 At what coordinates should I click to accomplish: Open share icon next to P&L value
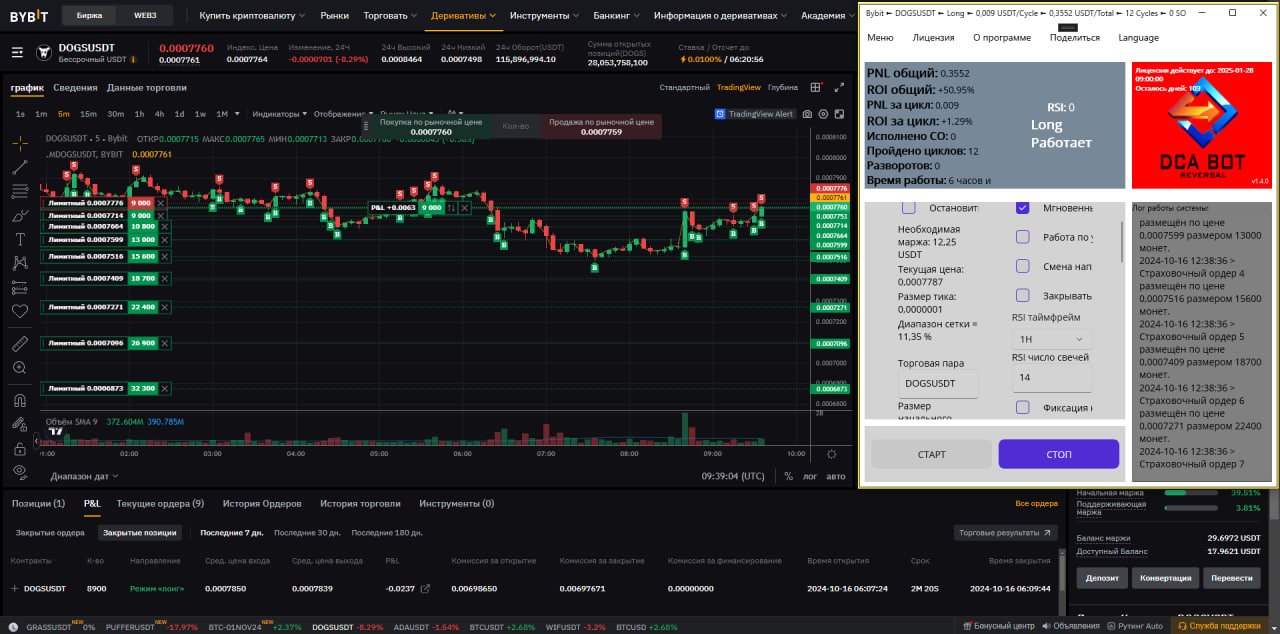coord(425,589)
